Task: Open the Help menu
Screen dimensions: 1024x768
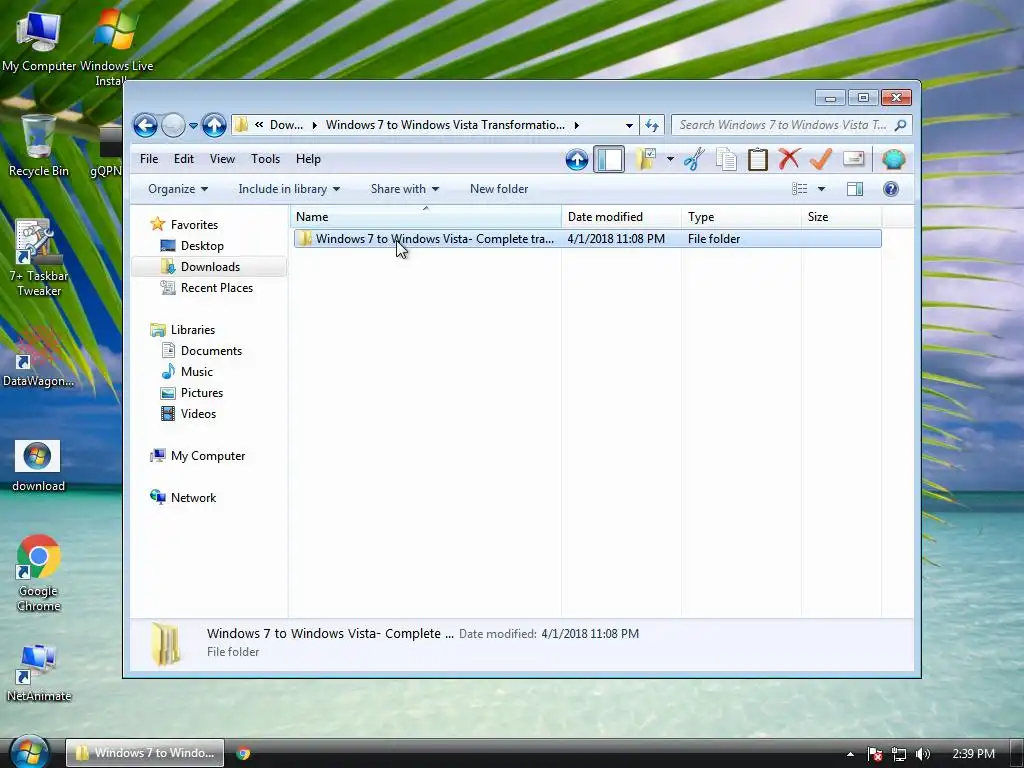Action: [308, 159]
